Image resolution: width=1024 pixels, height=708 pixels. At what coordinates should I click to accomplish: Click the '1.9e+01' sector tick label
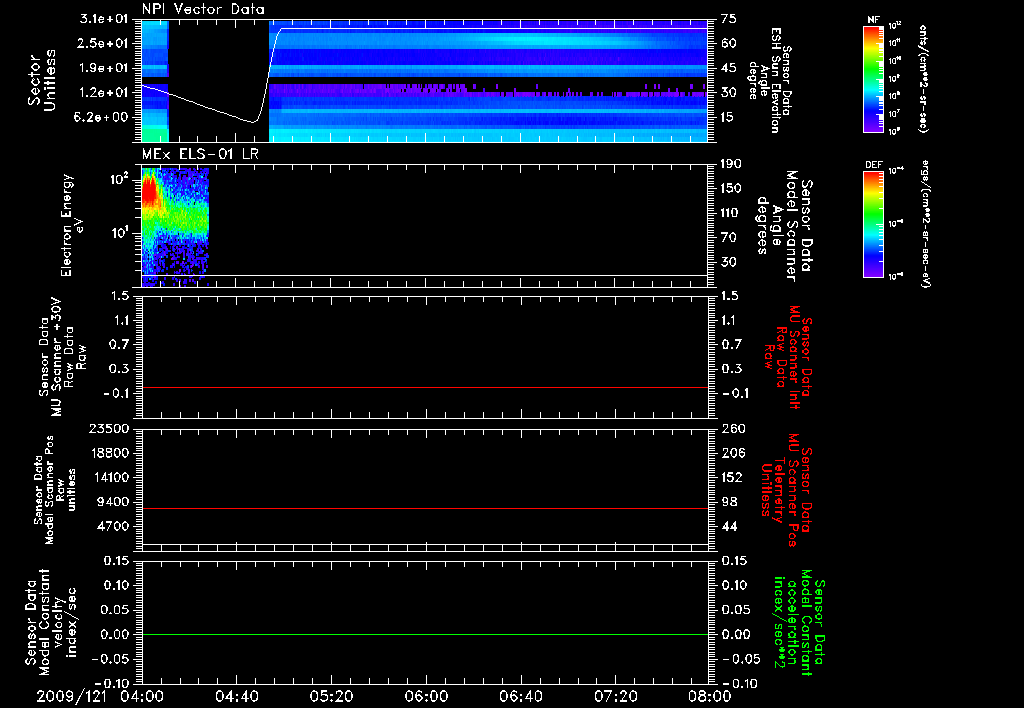104,68
